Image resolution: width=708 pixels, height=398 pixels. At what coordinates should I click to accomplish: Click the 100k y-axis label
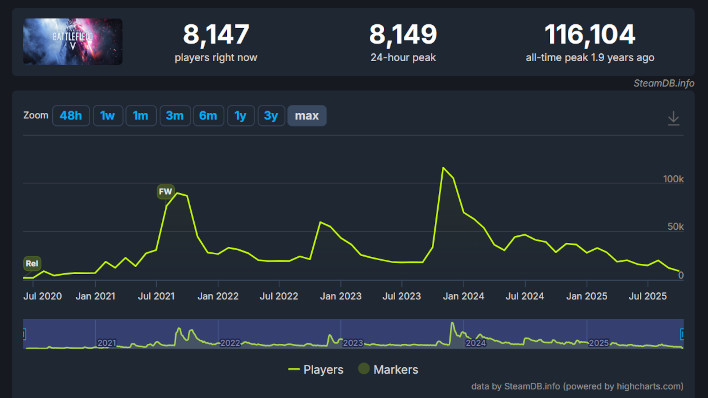pyautogui.click(x=673, y=179)
